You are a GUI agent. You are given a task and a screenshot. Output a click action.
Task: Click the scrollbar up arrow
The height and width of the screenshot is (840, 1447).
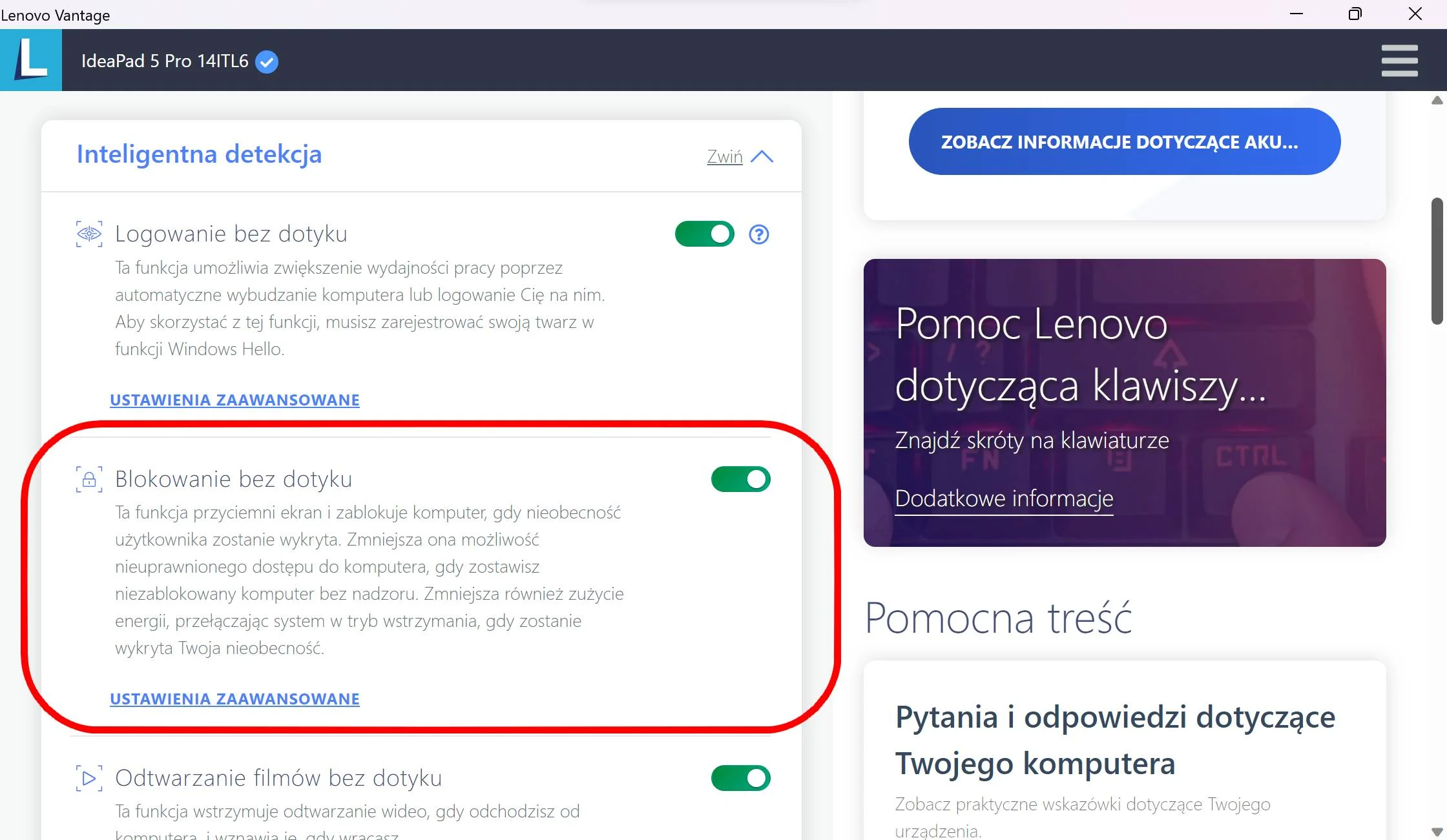coord(1437,100)
